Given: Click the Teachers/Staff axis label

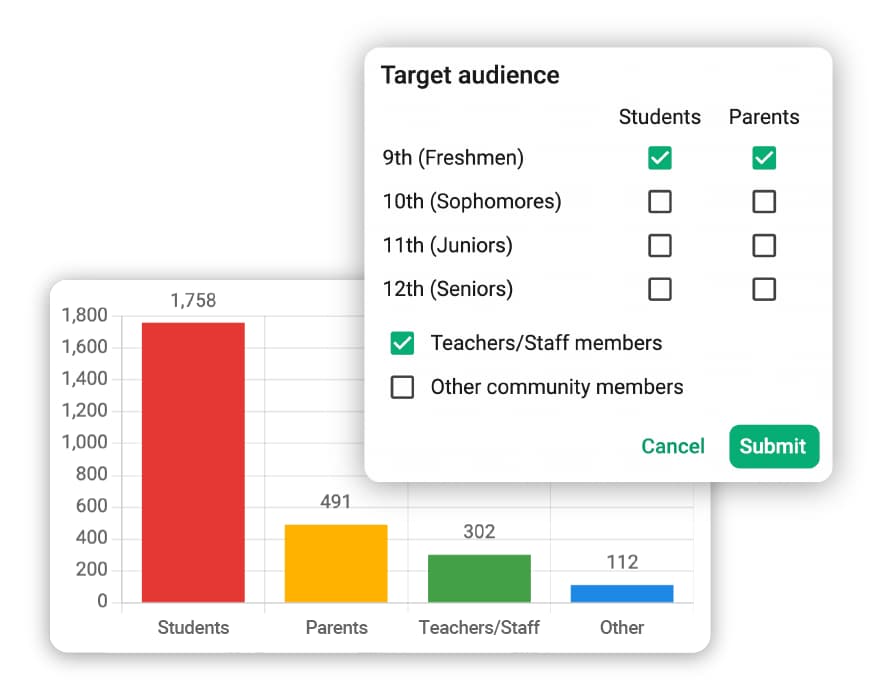Looking at the screenshot, I should tap(479, 627).
